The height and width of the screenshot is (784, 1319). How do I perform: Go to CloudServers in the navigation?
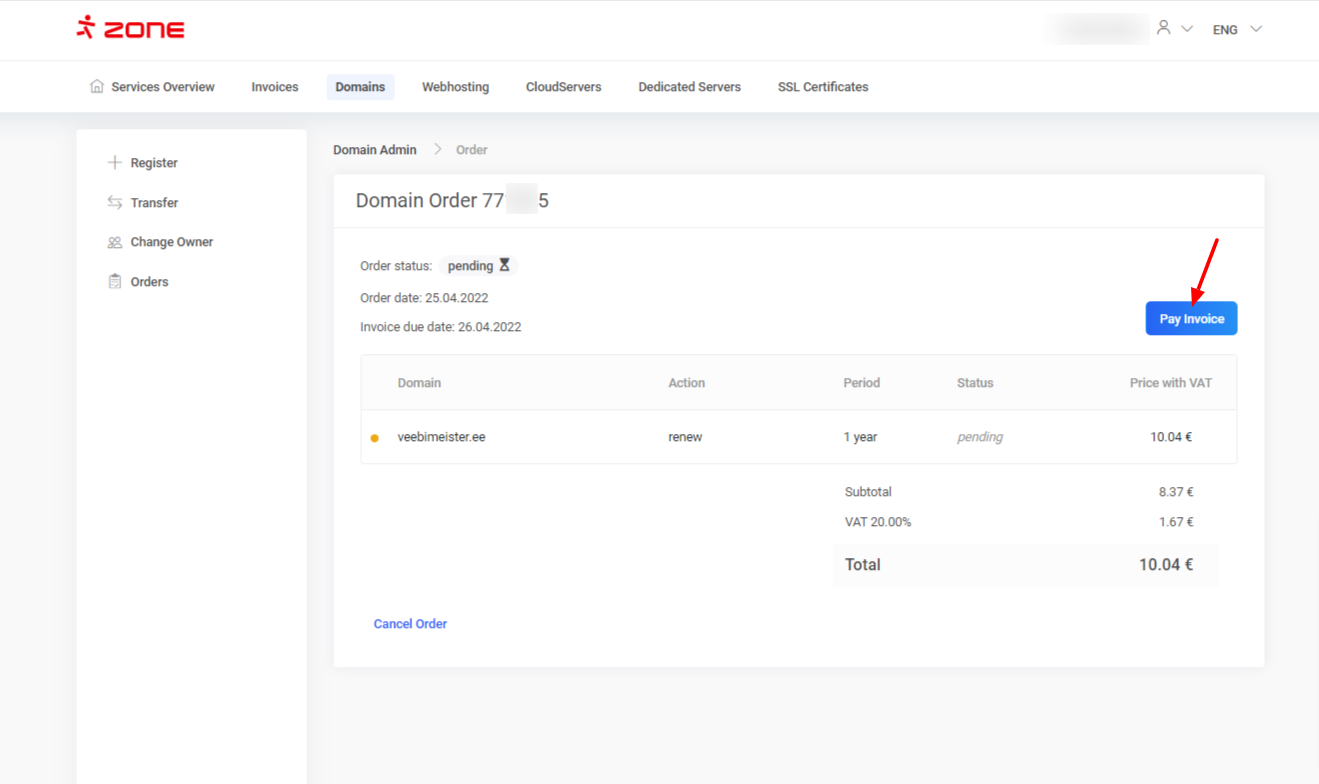[563, 87]
